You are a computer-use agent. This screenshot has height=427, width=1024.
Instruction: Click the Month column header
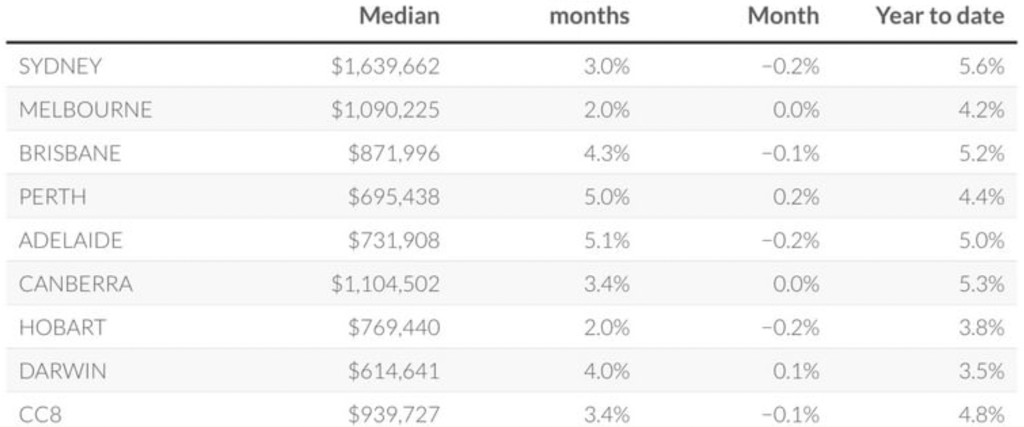783,16
